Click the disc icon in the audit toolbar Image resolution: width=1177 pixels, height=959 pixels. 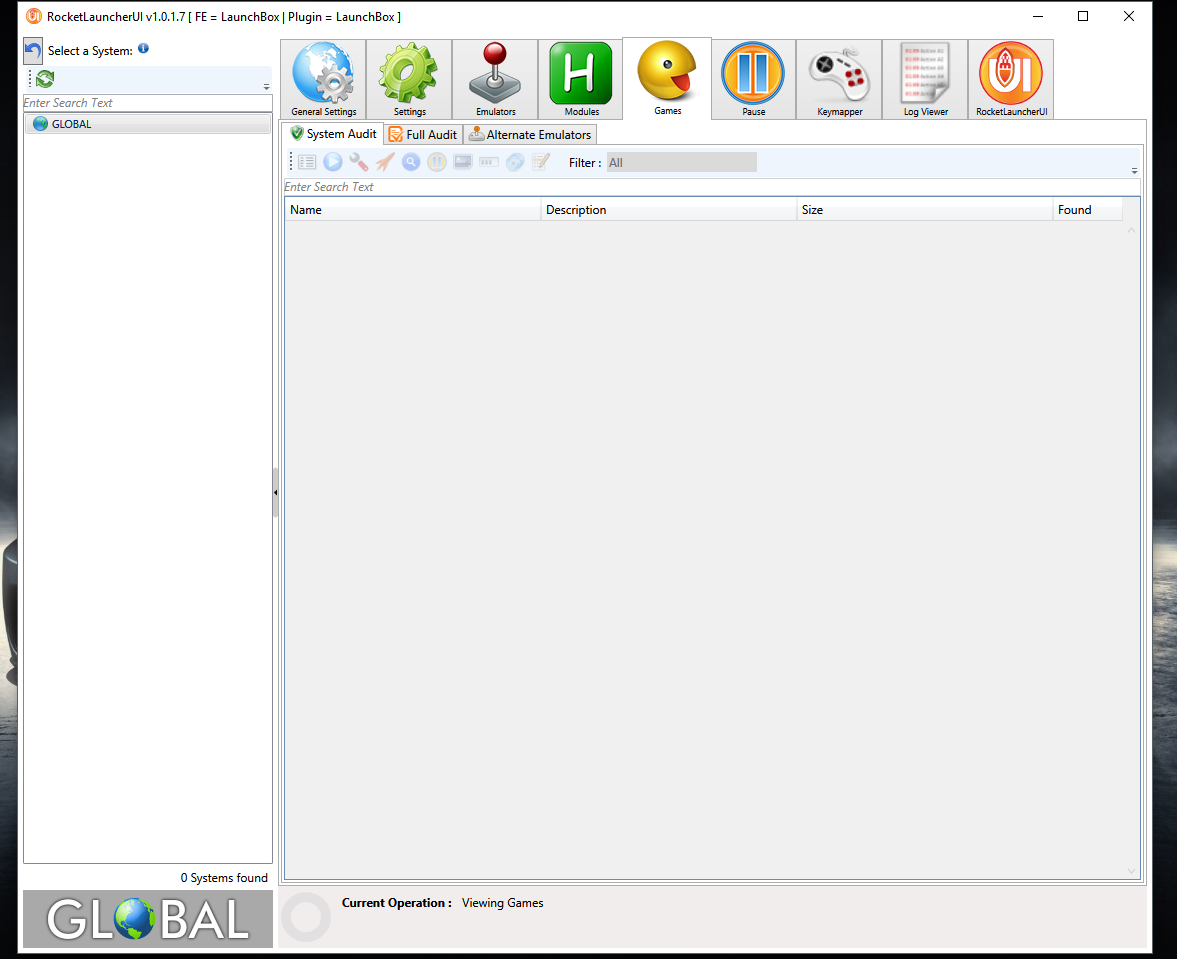point(515,162)
